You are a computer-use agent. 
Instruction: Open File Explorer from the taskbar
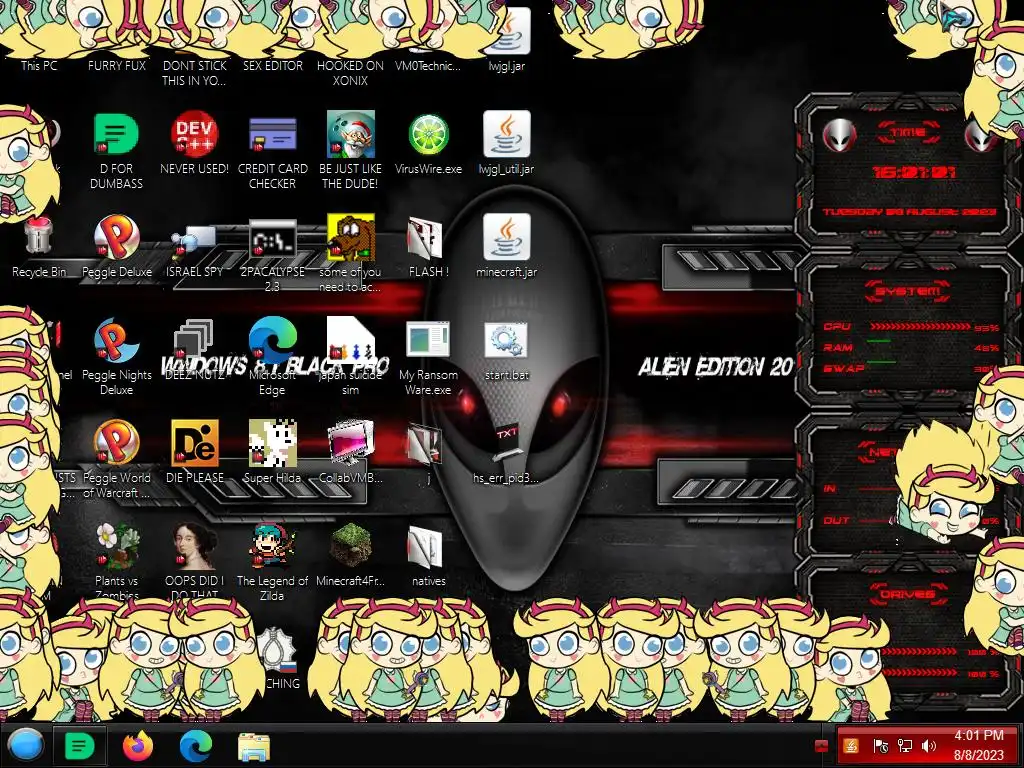(254, 747)
